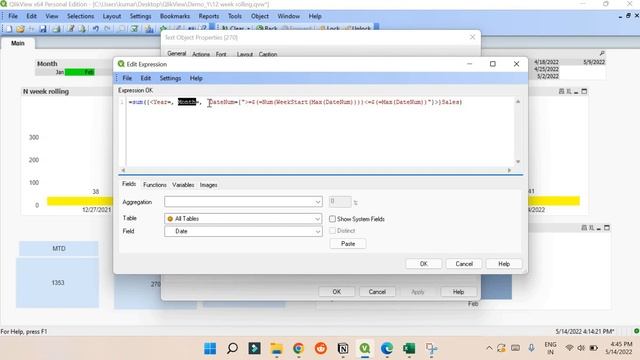640x360 pixels.
Task: Click the Send to Excel icon on lower chart
Action: 591,228
